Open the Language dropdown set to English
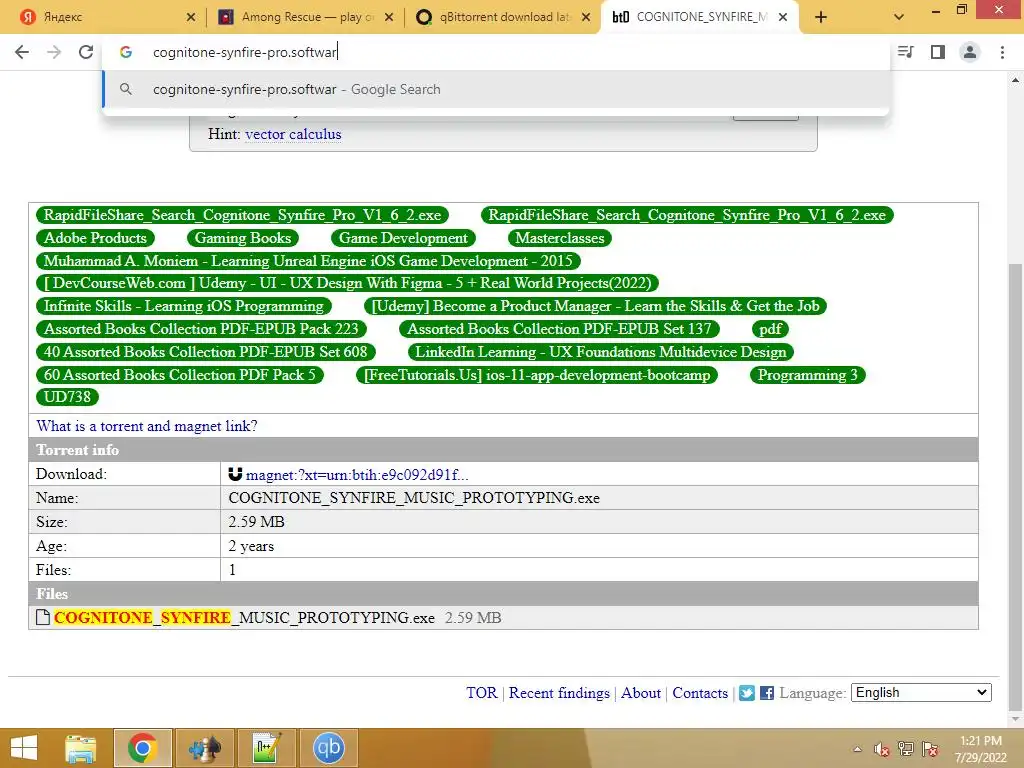This screenshot has width=1024, height=768. 921,692
